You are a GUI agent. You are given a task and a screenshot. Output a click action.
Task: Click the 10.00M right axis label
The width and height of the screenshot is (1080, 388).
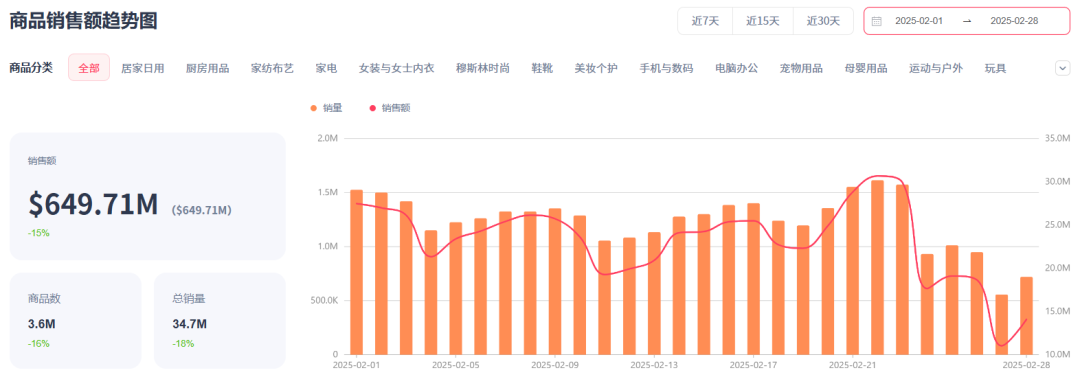[1057, 354]
